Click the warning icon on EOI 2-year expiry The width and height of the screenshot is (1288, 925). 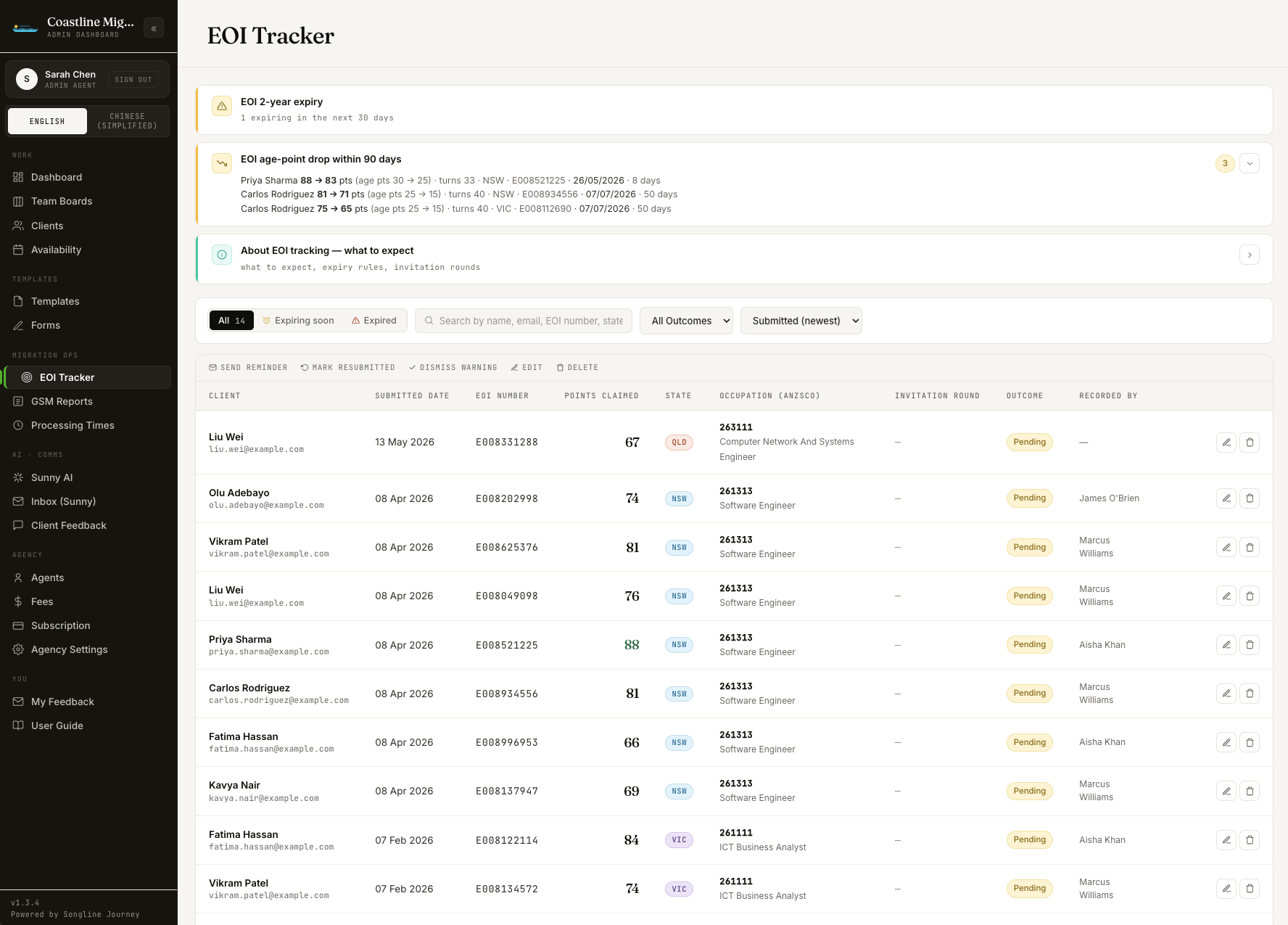pyautogui.click(x=222, y=106)
